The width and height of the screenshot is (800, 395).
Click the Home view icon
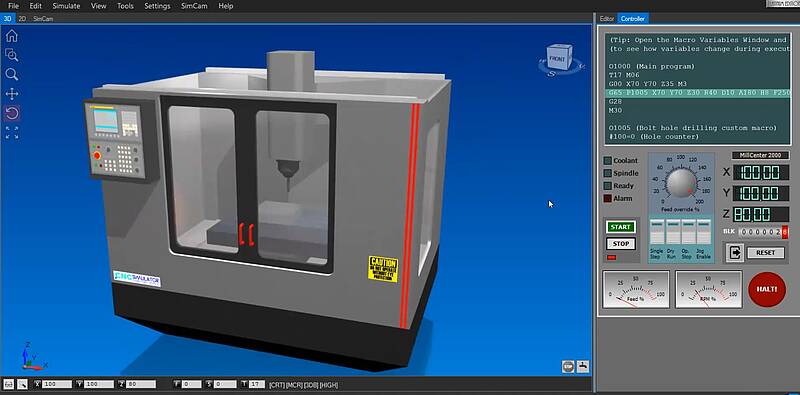12,36
